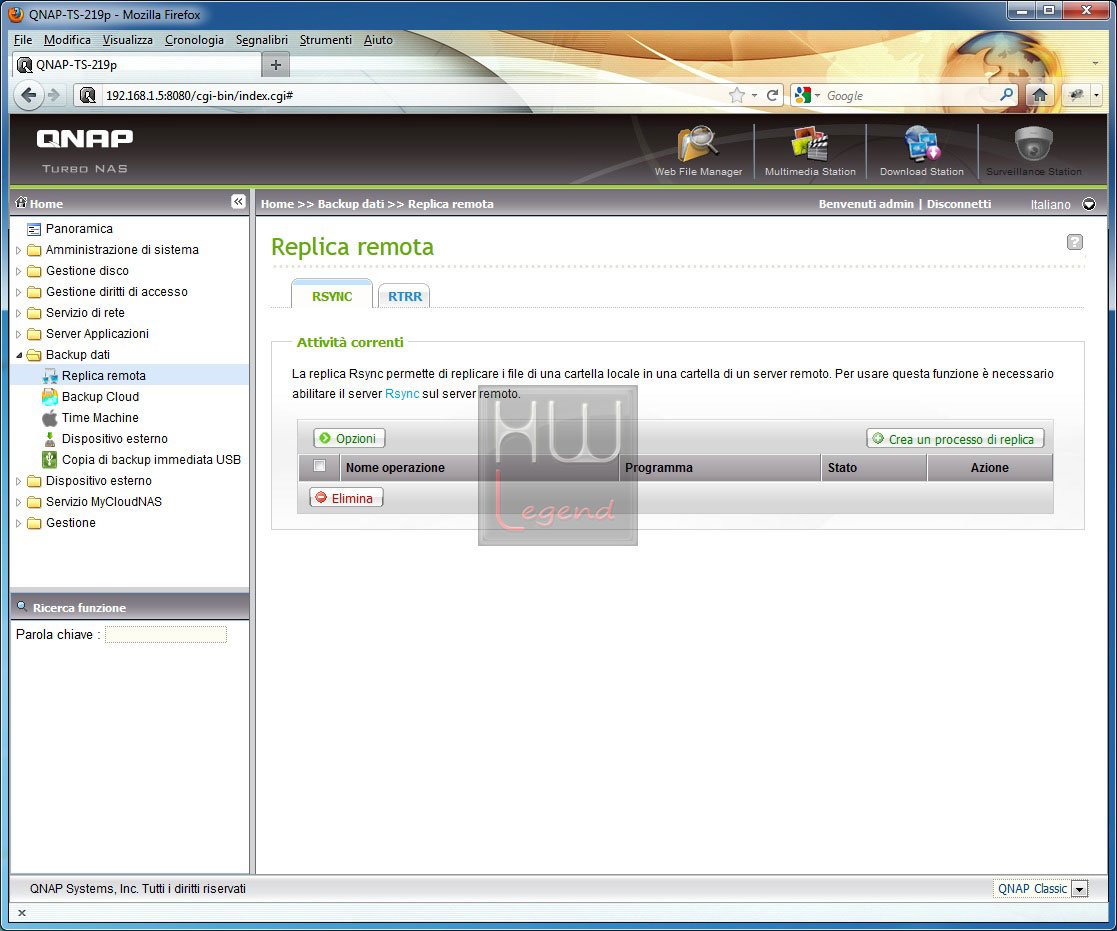Click Backup dati in breadcrumb

pos(350,204)
